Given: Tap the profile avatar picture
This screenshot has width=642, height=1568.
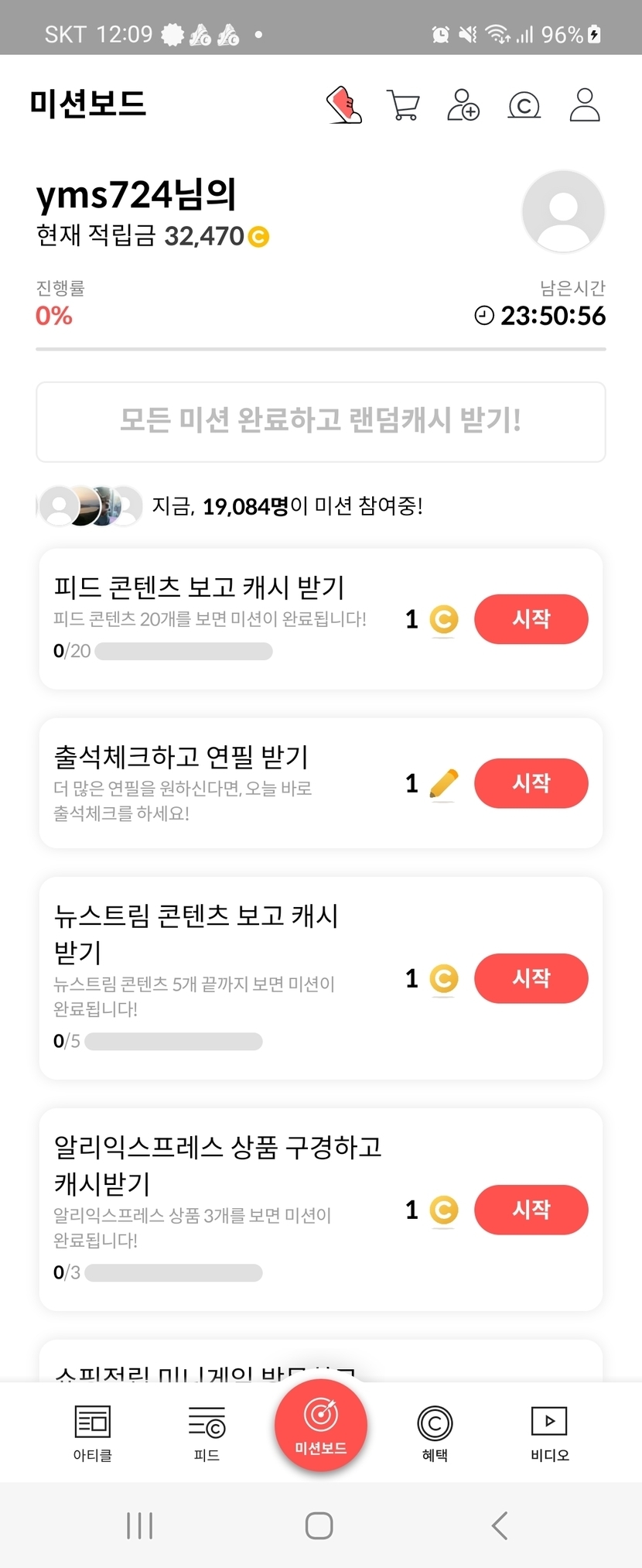Looking at the screenshot, I should 562,211.
